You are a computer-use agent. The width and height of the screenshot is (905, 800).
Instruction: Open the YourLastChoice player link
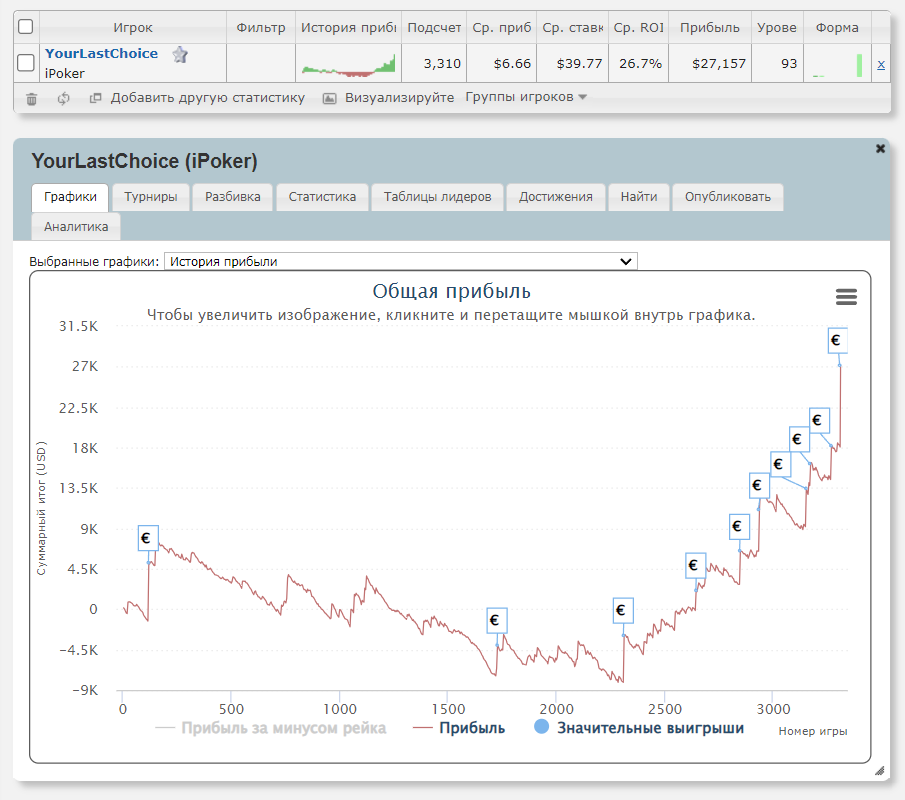(101, 54)
